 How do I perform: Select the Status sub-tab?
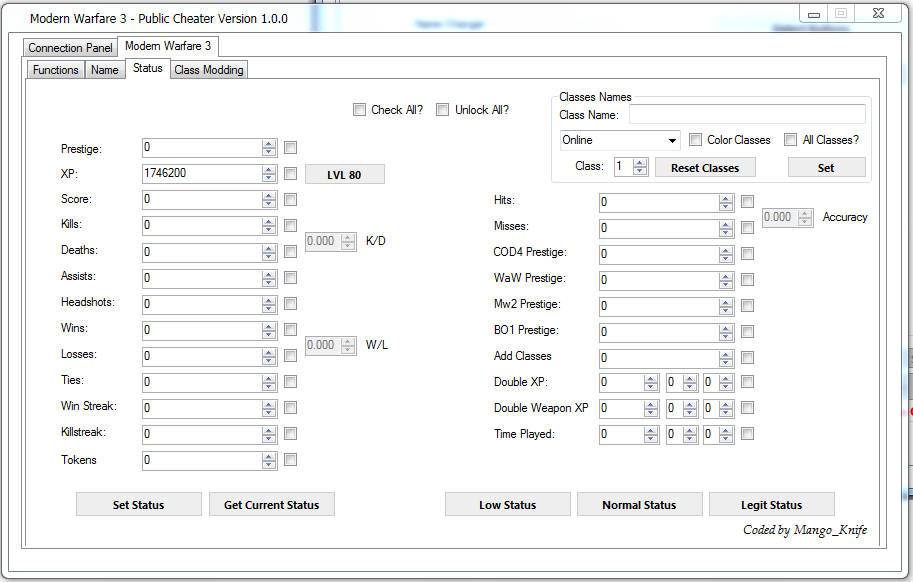coord(148,68)
